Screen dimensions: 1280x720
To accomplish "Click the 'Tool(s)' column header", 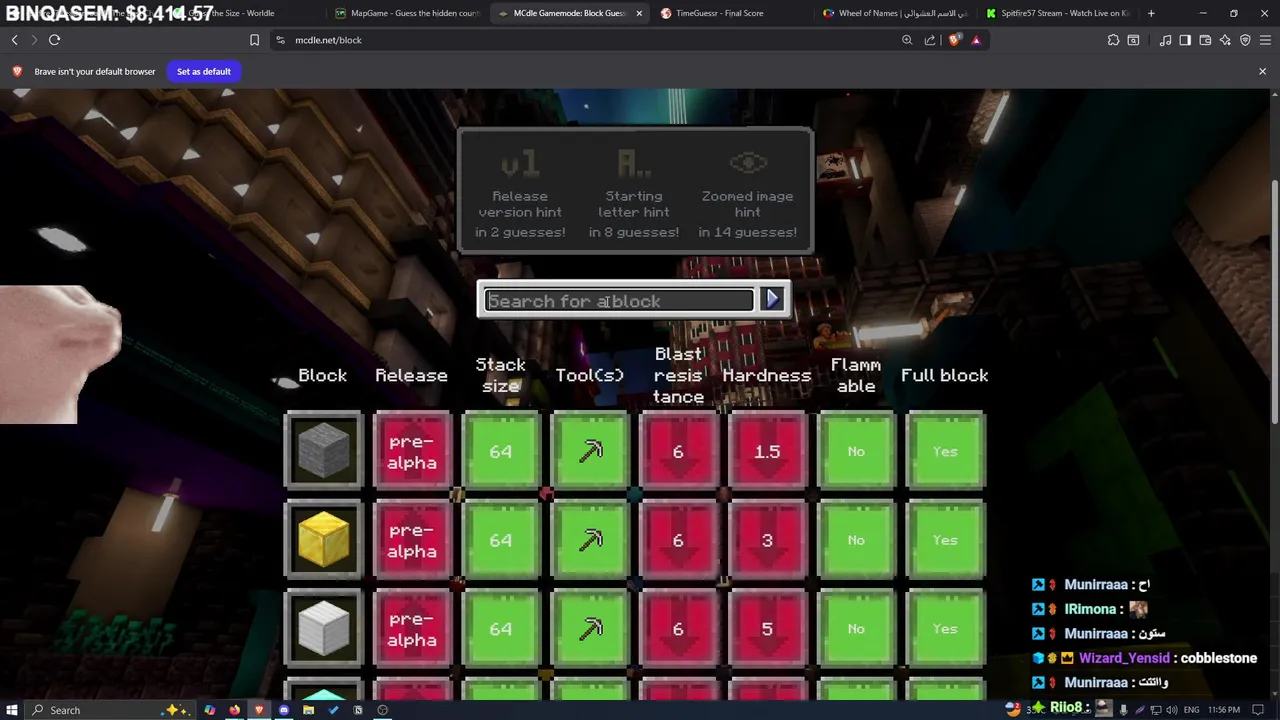I will click(x=590, y=375).
